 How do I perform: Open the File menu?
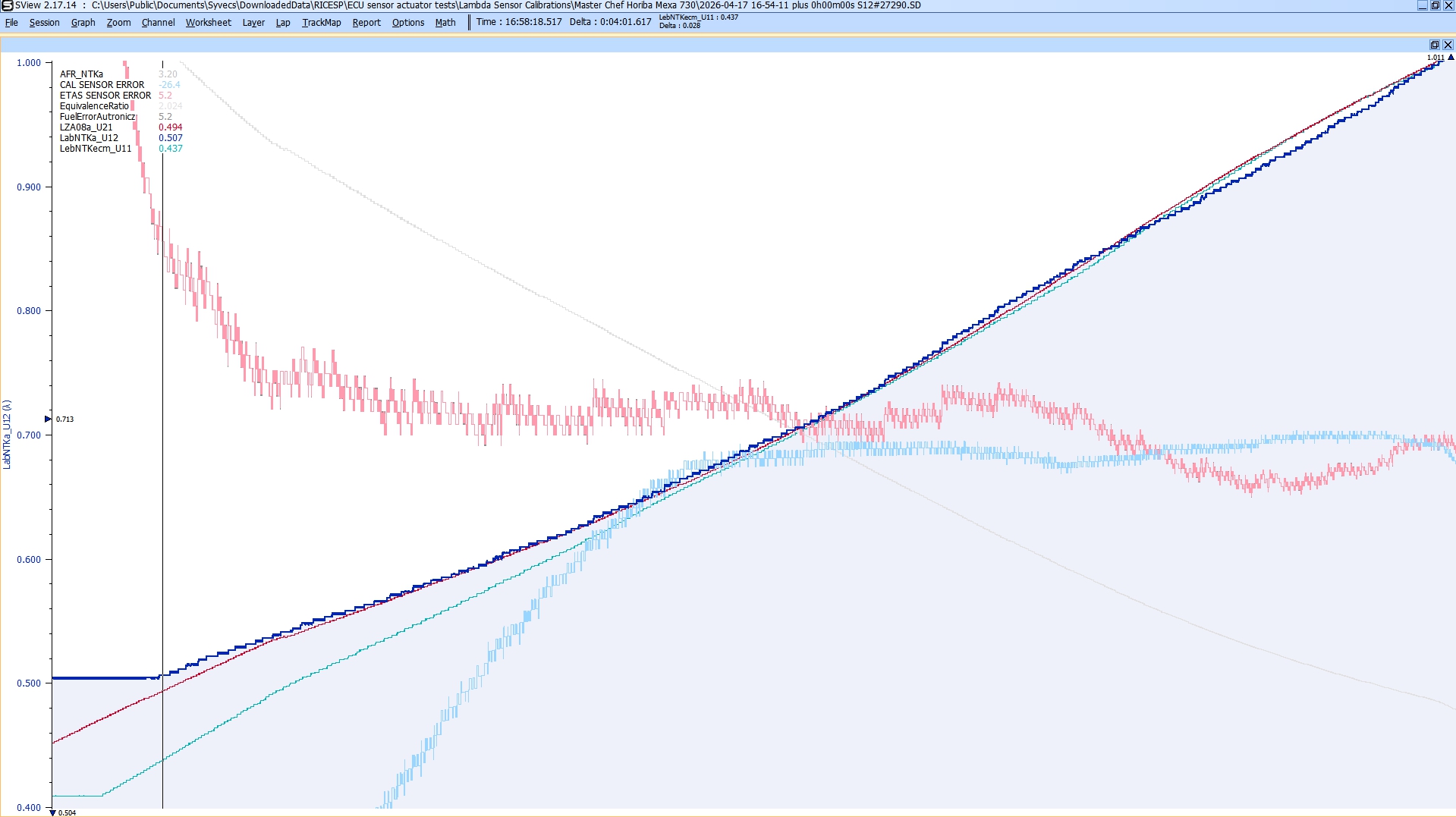pos(11,23)
